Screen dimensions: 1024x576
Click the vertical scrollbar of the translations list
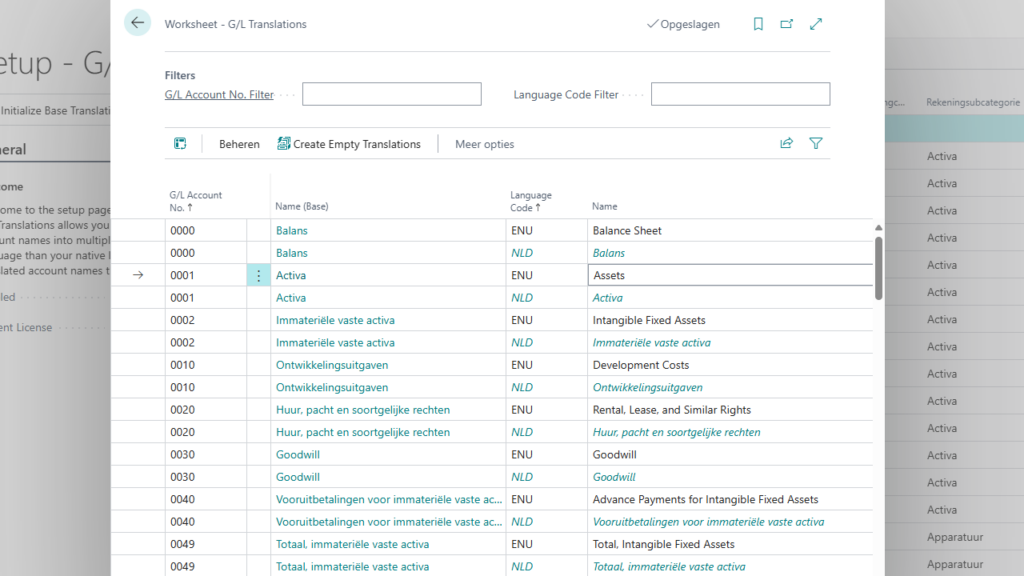pos(878,268)
